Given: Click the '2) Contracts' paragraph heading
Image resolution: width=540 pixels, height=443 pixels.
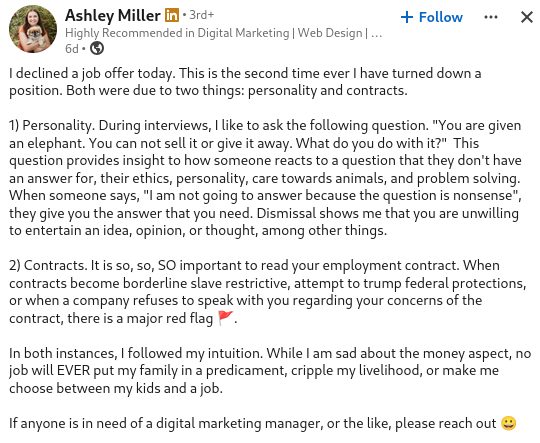Looking at the screenshot, I should click(x=48, y=266).
